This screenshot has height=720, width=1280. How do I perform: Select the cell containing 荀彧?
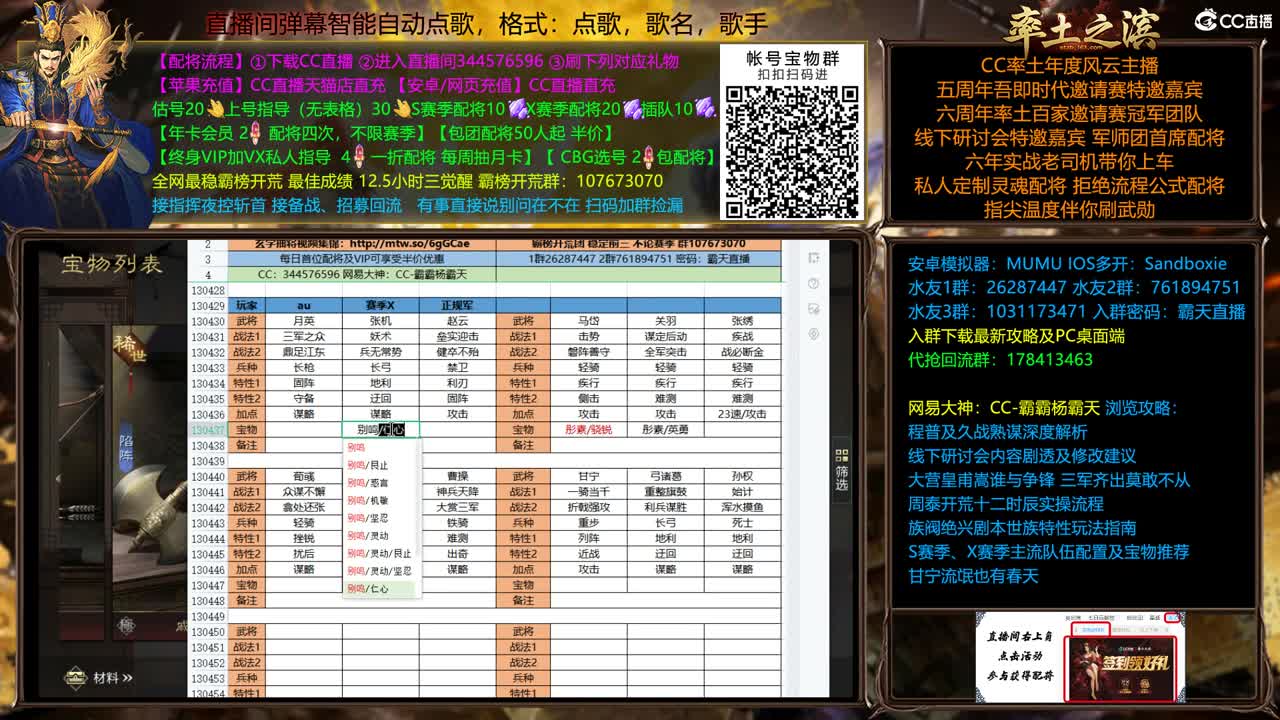point(303,476)
